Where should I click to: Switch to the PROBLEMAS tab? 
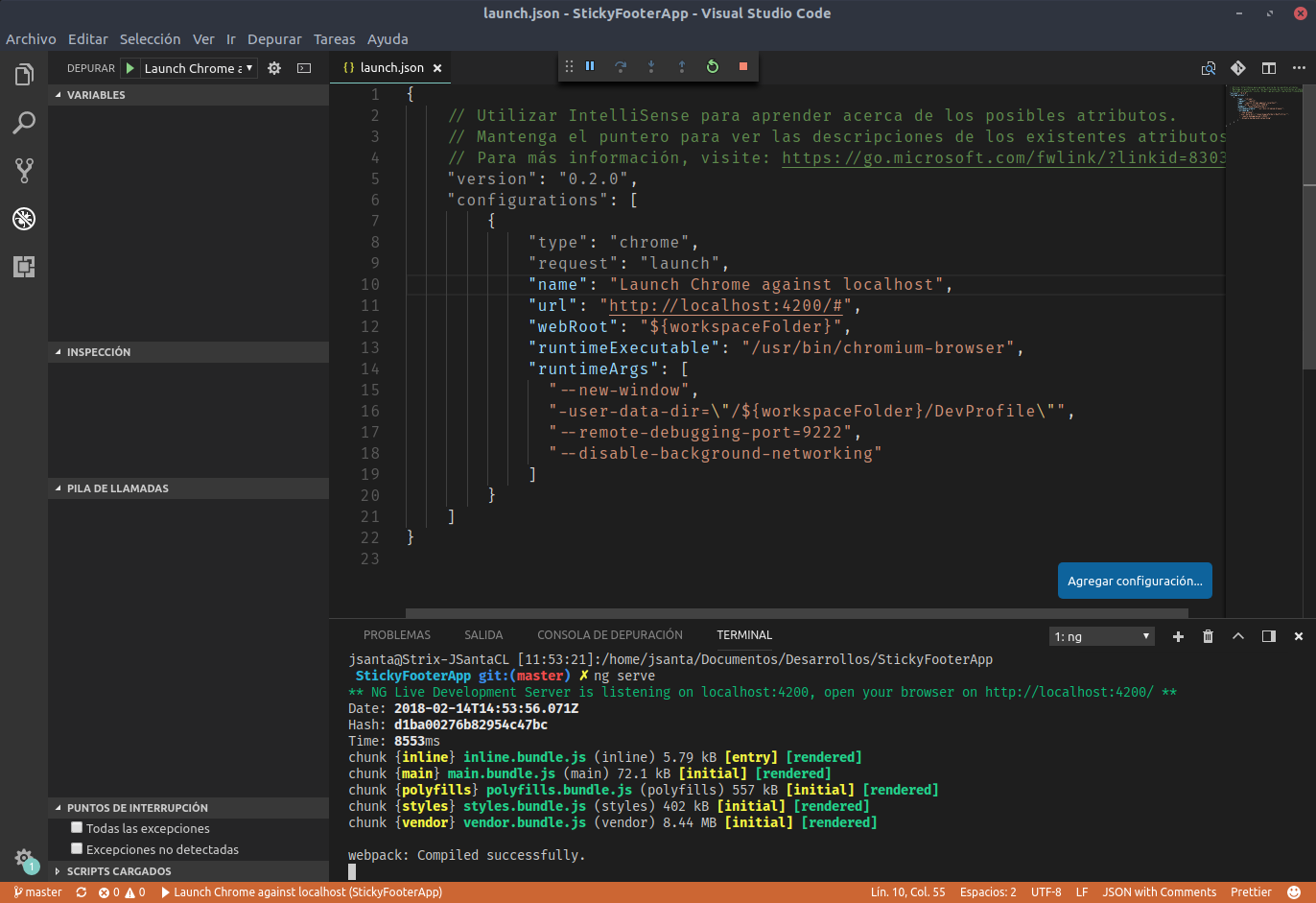pos(397,634)
